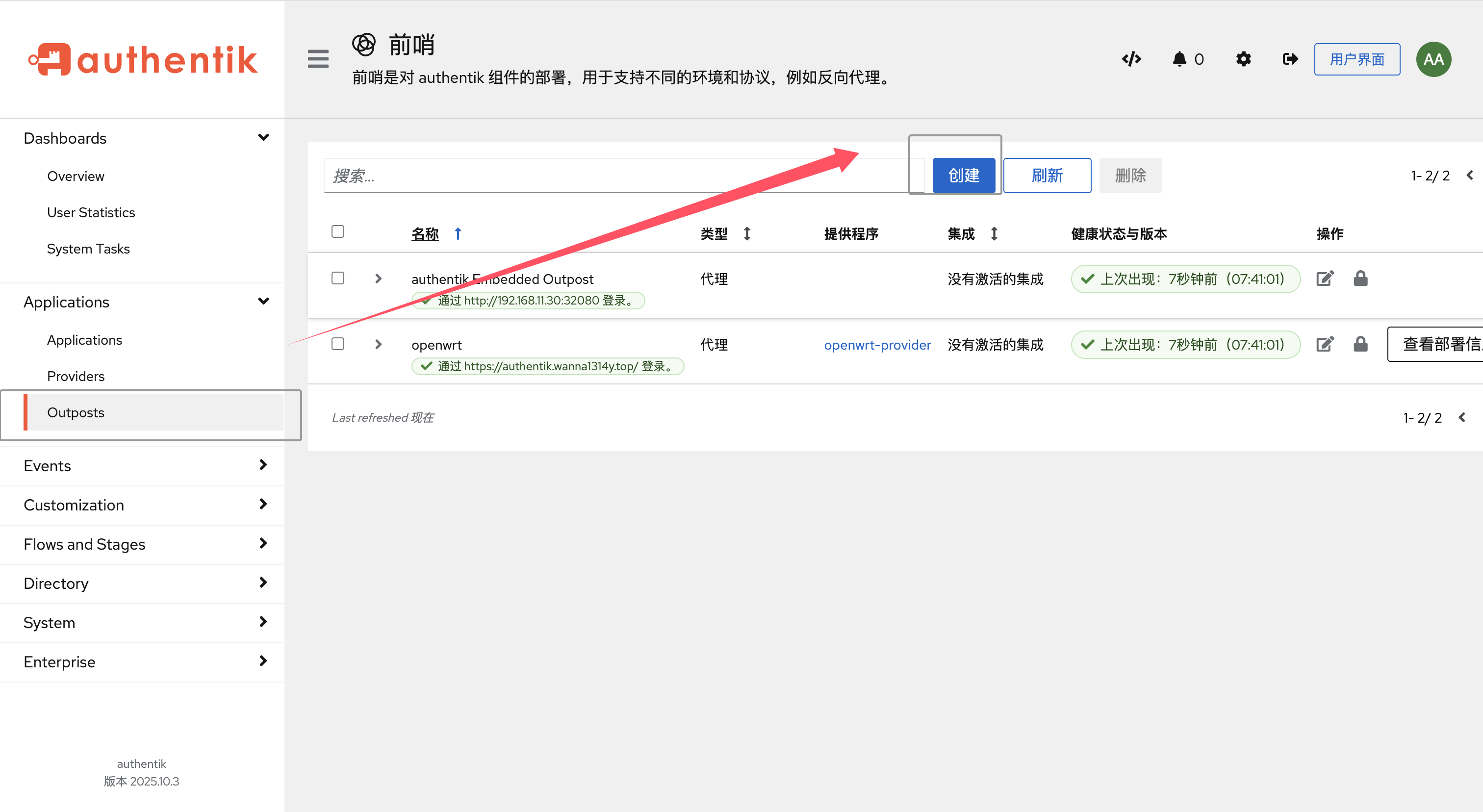This screenshot has width=1483, height=812.
Task: Click the blue 创建 create button
Action: pyautogui.click(x=963, y=175)
